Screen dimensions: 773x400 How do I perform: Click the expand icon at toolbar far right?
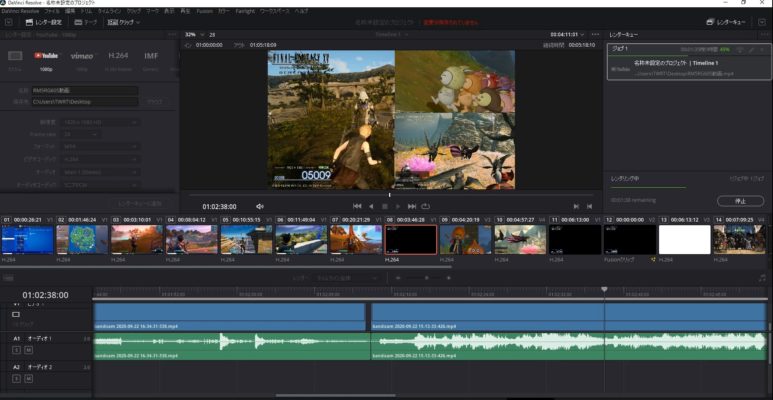(x=762, y=22)
